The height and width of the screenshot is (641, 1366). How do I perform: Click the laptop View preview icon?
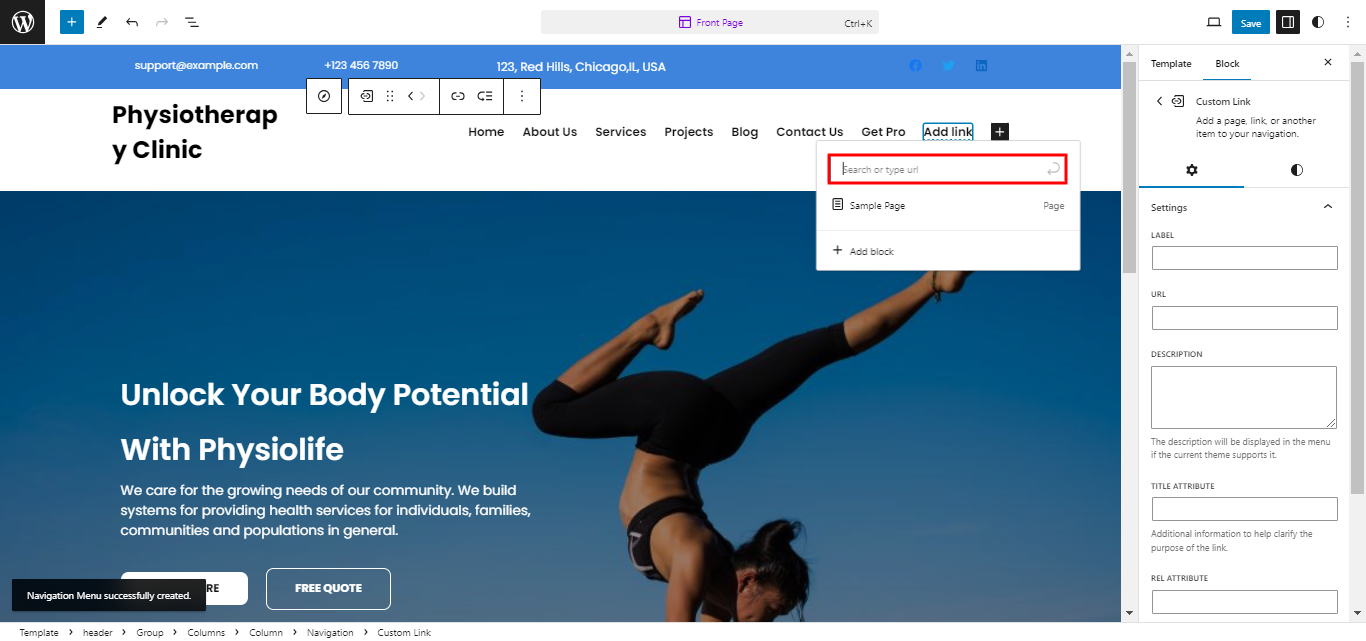[x=1214, y=22]
